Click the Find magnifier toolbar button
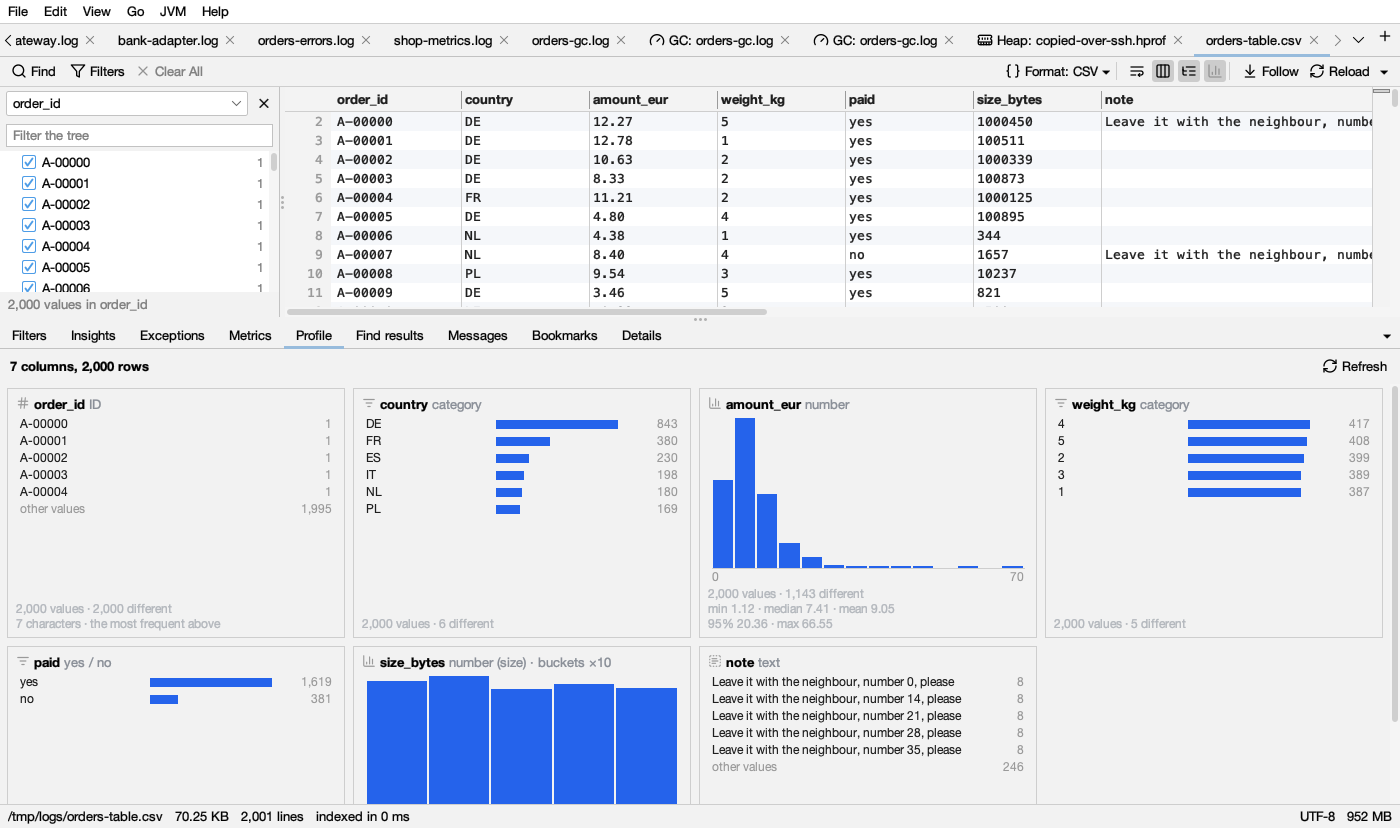Viewport: 1400px width, 828px height. (33, 71)
